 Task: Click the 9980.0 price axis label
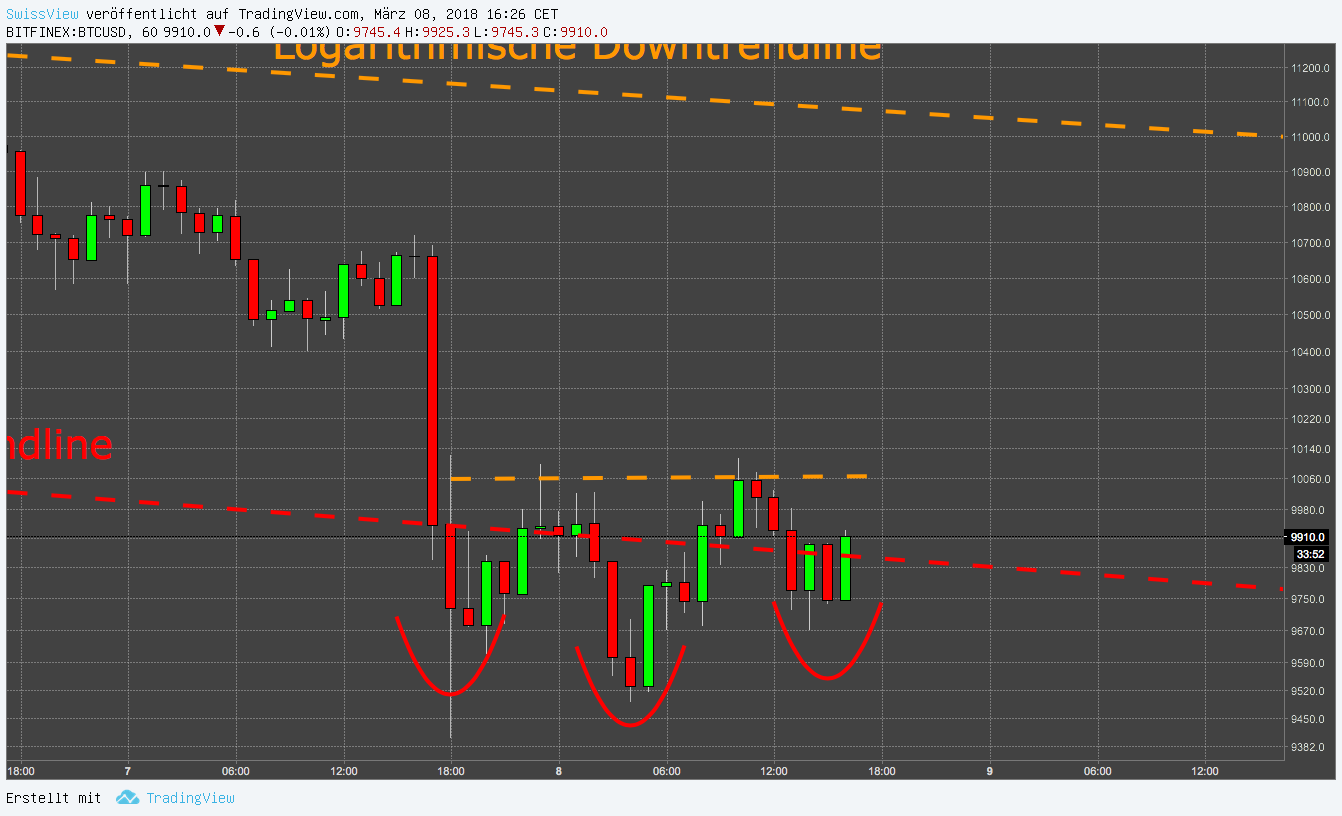click(1310, 510)
